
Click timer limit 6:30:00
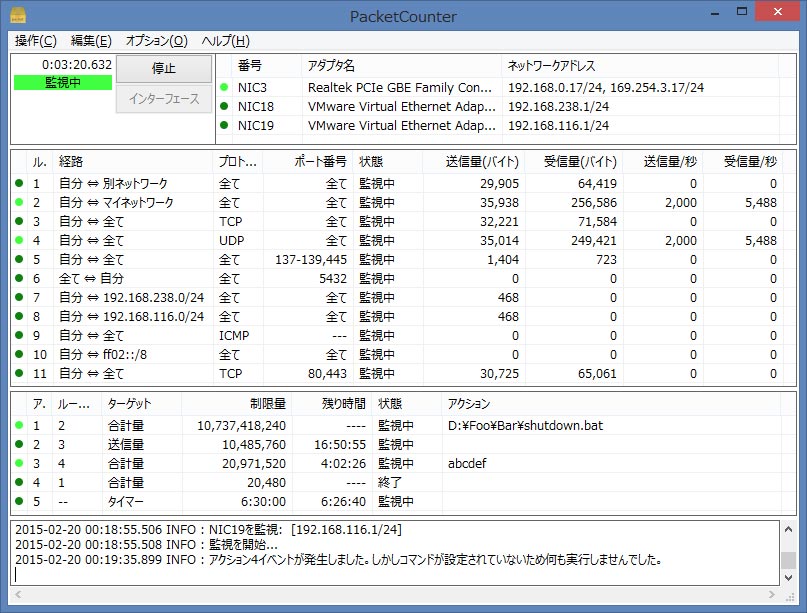(263, 502)
